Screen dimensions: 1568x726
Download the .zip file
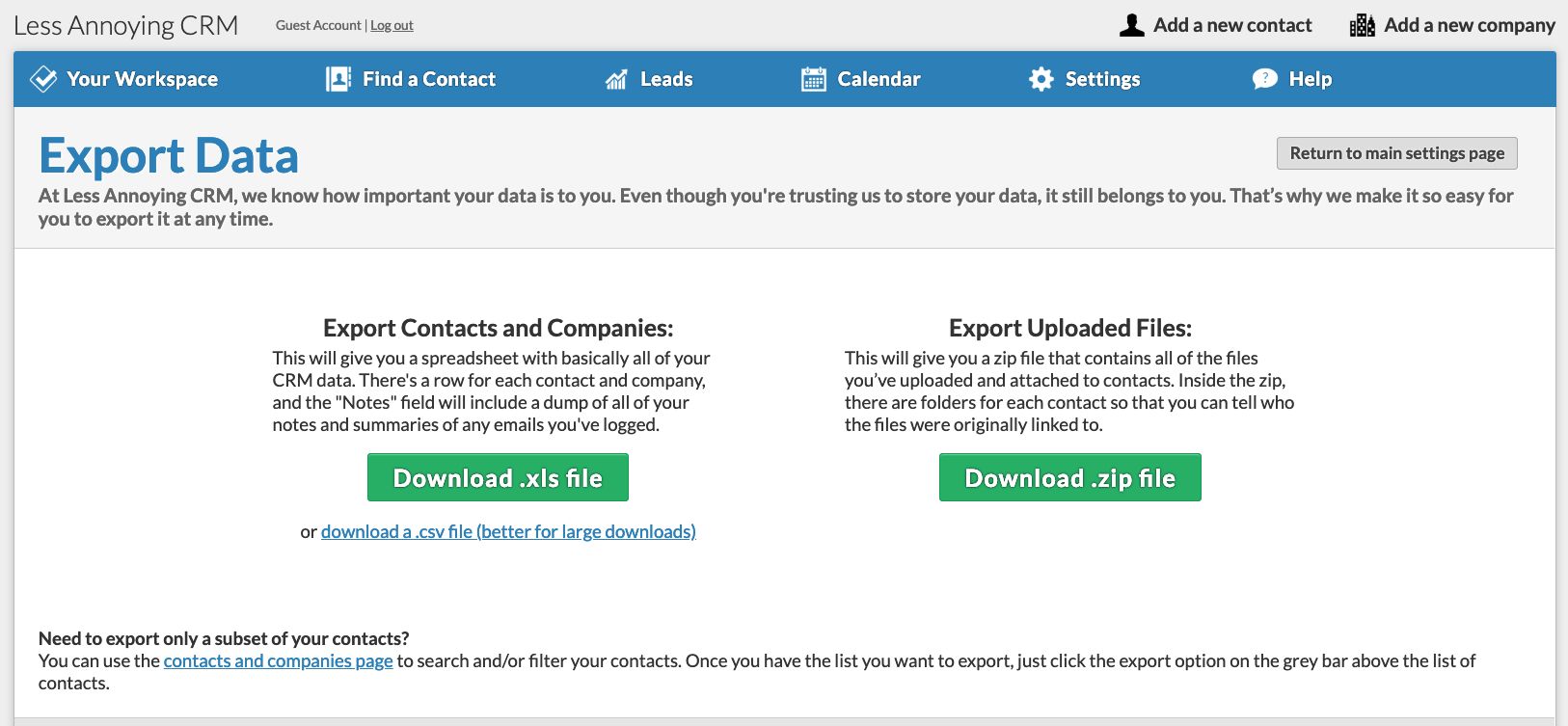pyautogui.click(x=1070, y=477)
